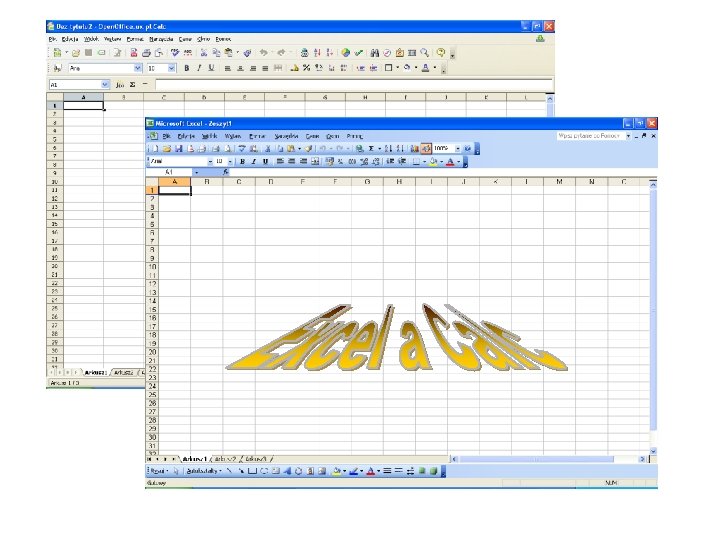
Task: Click Excel horizontal scrollbar
Action: 548,459
